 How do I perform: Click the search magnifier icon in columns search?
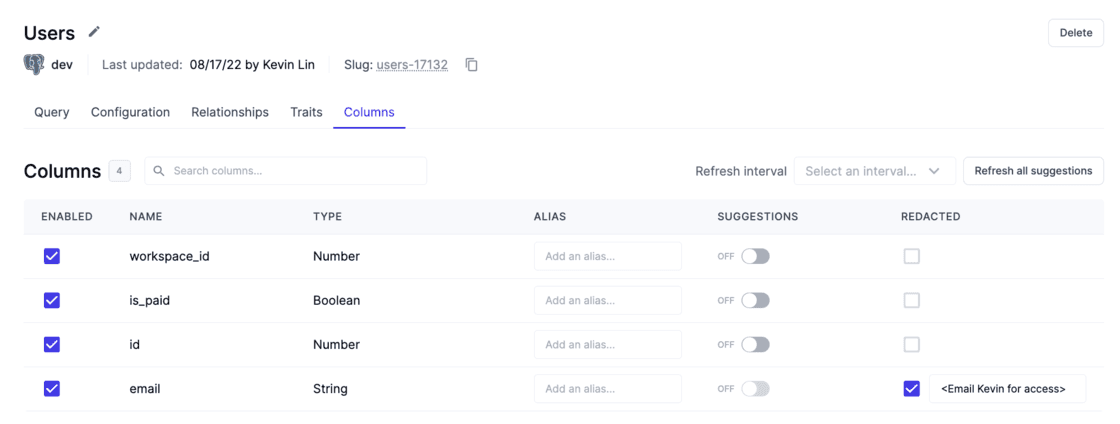click(160, 171)
